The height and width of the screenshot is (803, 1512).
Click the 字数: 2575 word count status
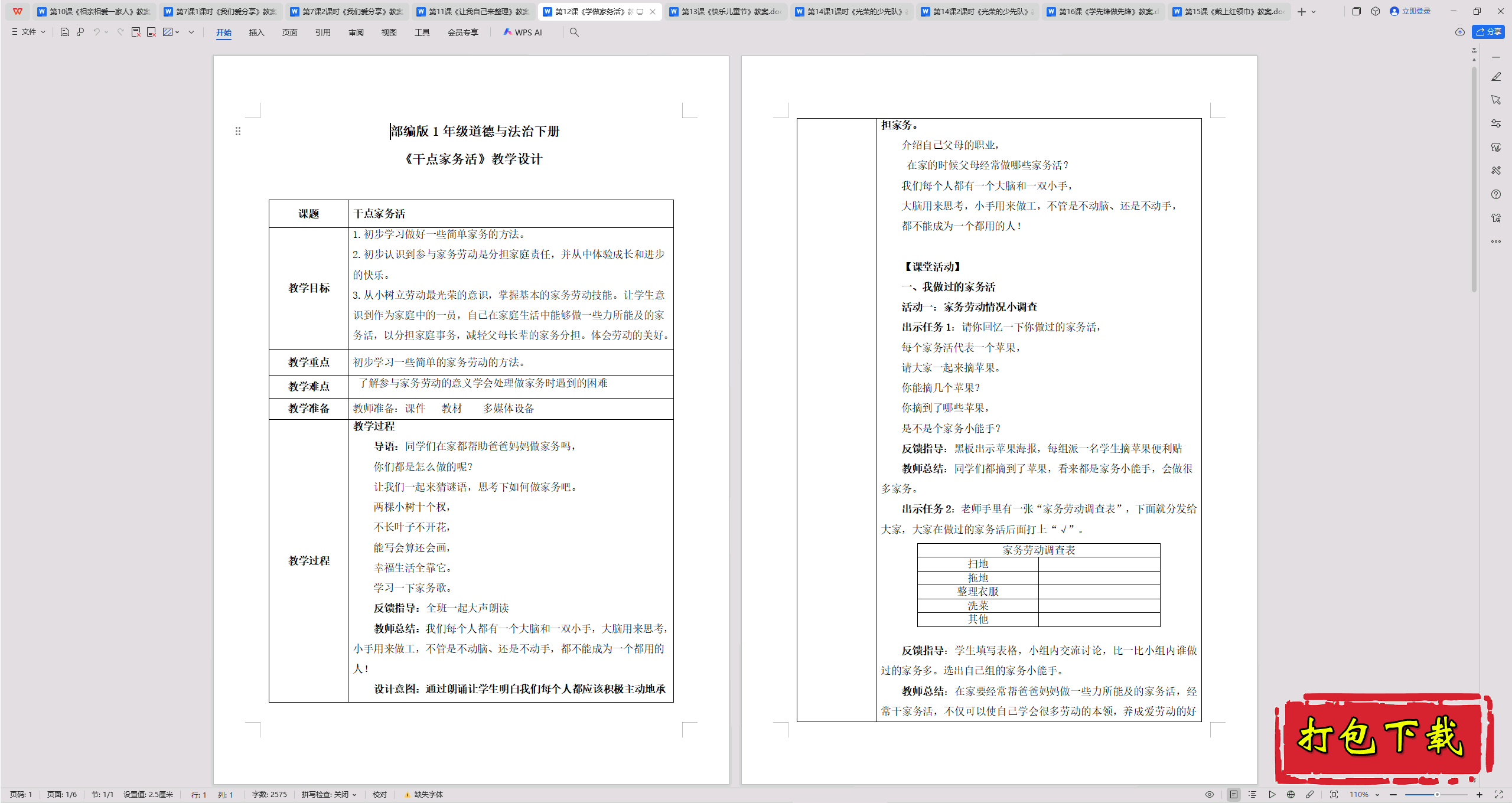[x=269, y=795]
